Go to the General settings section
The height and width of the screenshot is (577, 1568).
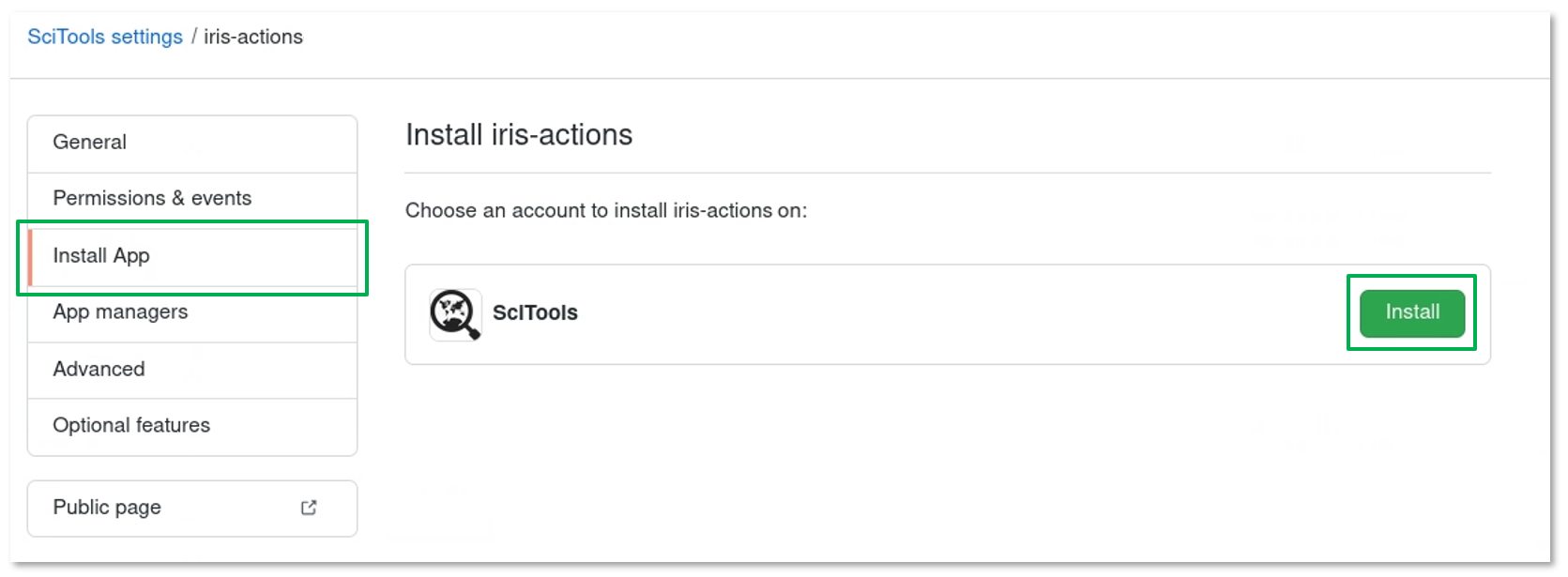(x=89, y=142)
